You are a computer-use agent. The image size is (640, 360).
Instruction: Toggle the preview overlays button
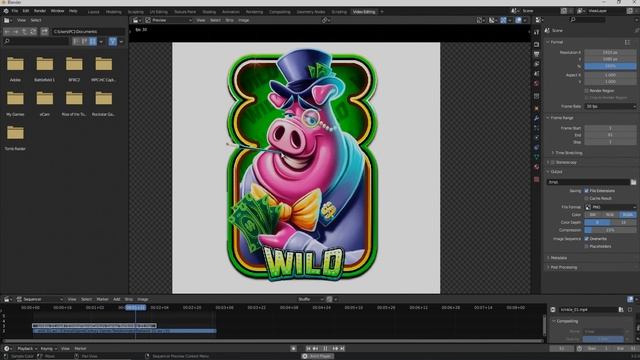518,20
